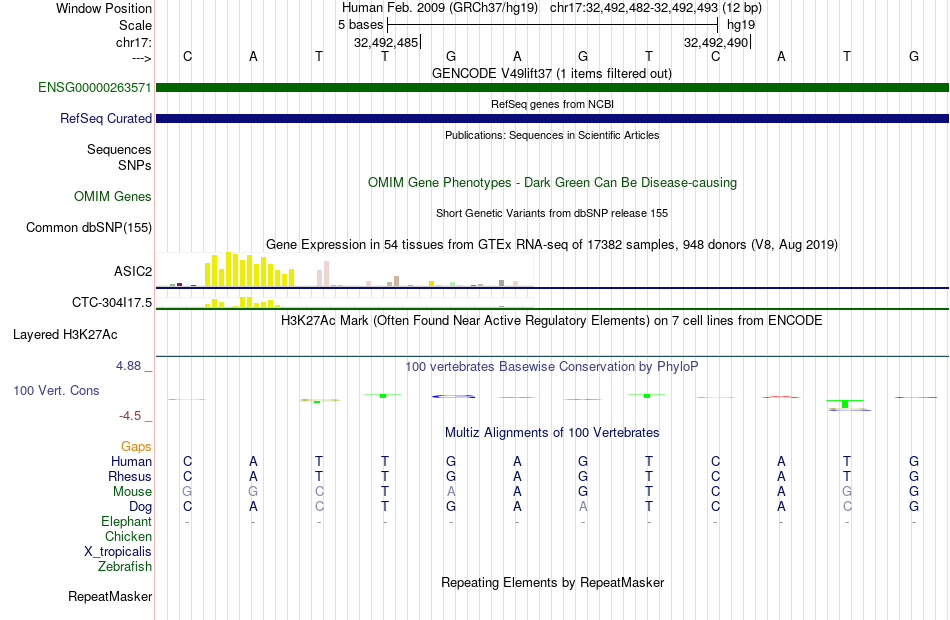Click the CTC-304I17.5 GTEx bar chart
The height and width of the screenshot is (620, 950).
point(345,302)
